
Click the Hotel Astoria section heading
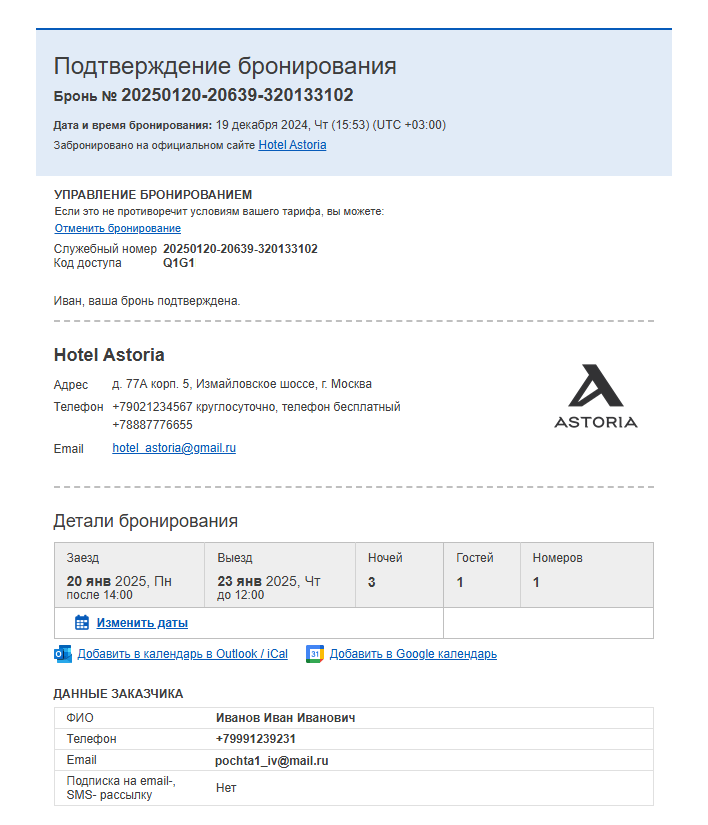click(x=109, y=355)
